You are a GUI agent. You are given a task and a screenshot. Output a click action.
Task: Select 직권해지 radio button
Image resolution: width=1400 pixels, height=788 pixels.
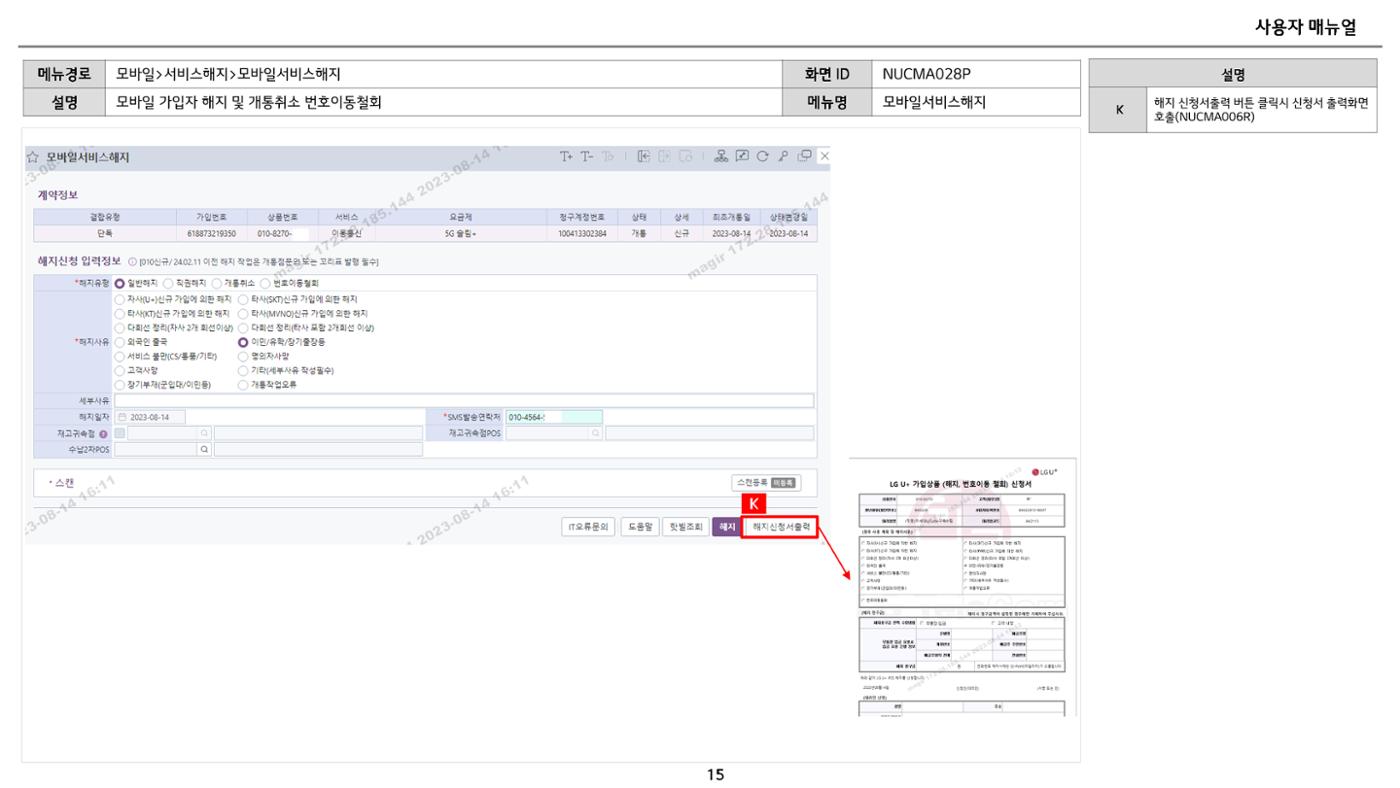[x=167, y=284]
